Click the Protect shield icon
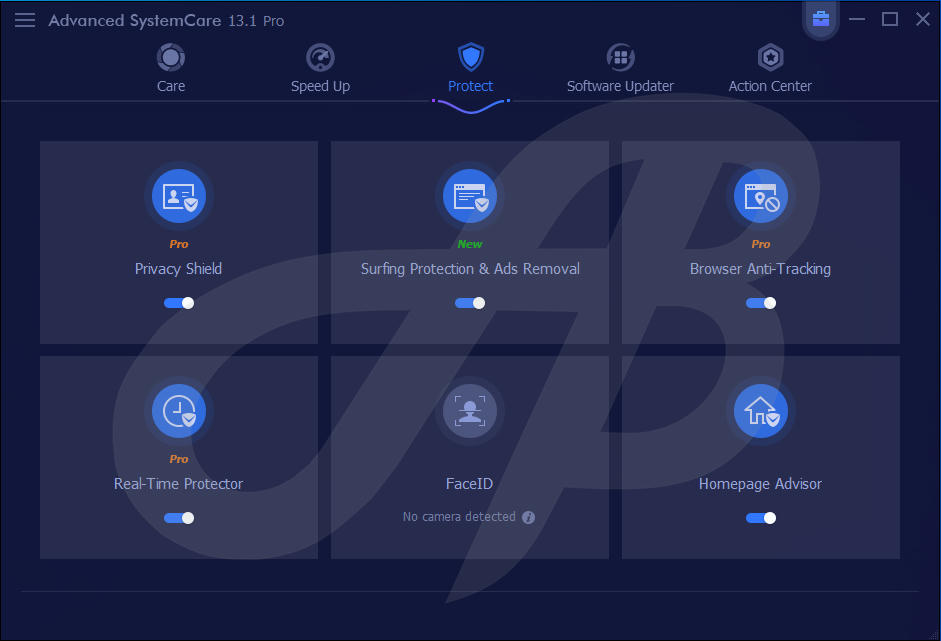This screenshot has width=941, height=641. pos(470,58)
